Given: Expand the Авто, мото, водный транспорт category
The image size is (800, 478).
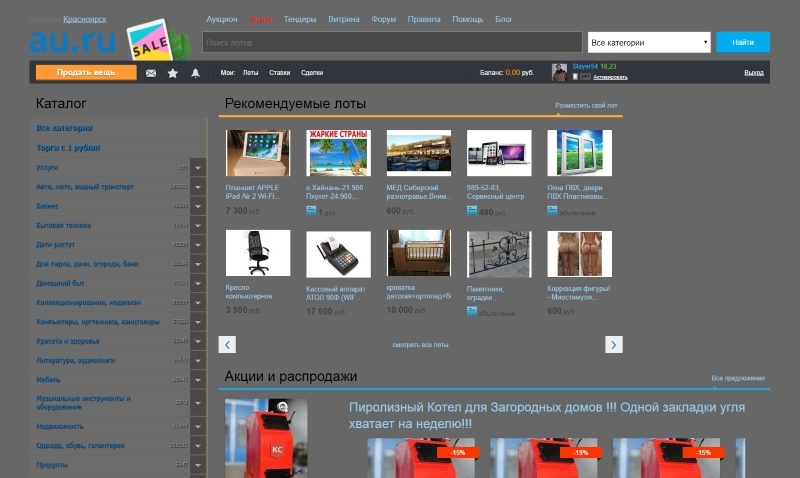Looking at the screenshot, I should pyautogui.click(x=198, y=187).
